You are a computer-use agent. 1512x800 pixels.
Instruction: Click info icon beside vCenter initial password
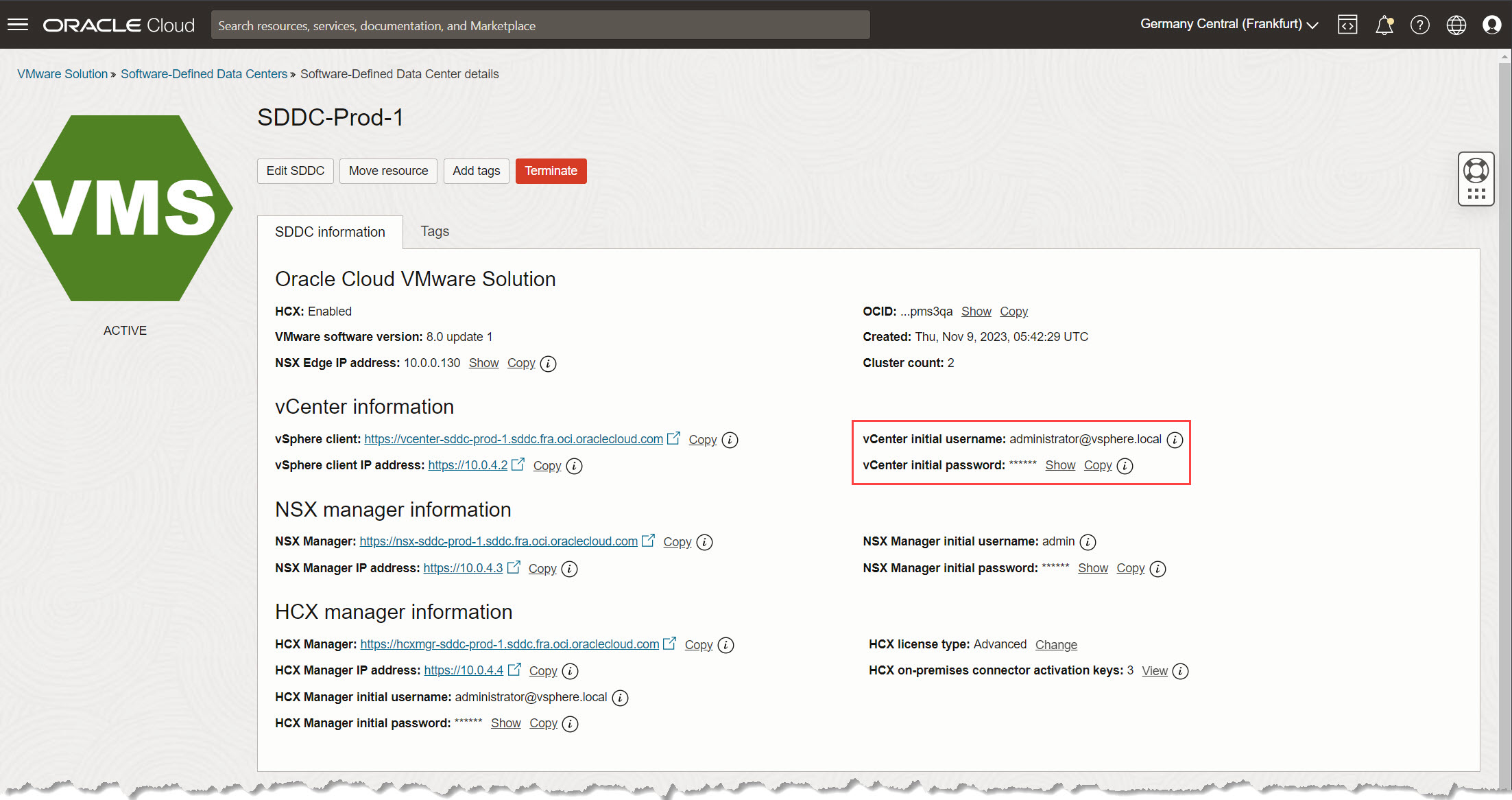click(1125, 466)
